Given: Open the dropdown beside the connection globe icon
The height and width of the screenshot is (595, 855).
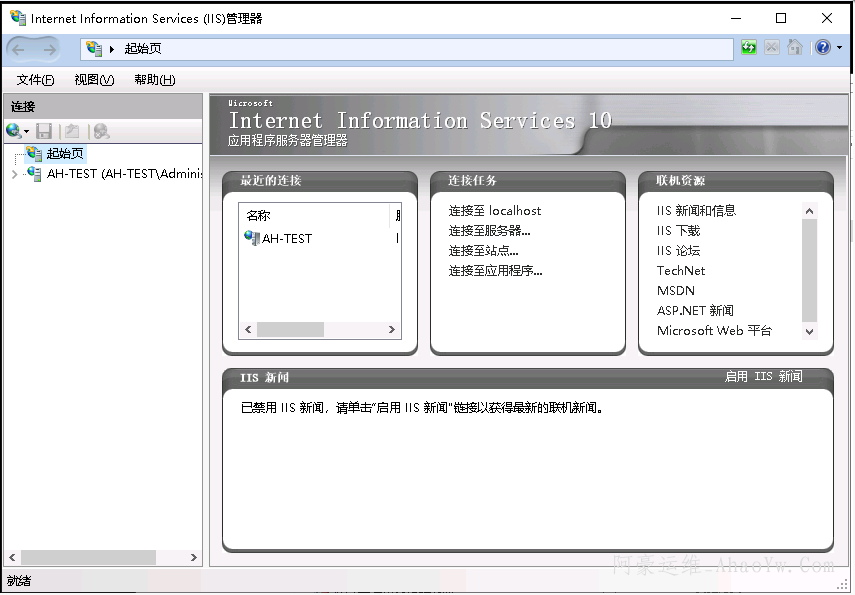Looking at the screenshot, I should pos(26,131).
